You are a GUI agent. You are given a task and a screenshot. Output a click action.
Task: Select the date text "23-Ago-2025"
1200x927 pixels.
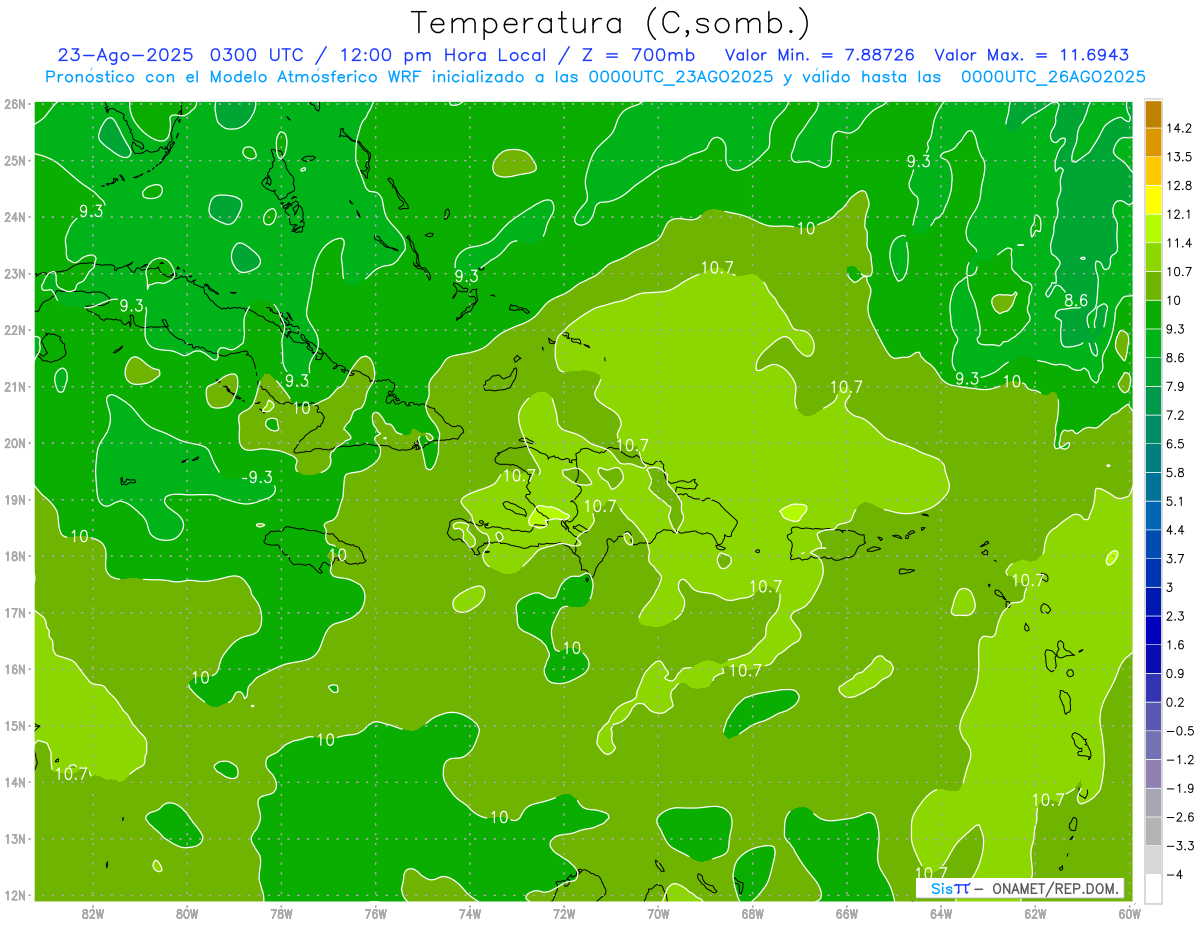126,55
